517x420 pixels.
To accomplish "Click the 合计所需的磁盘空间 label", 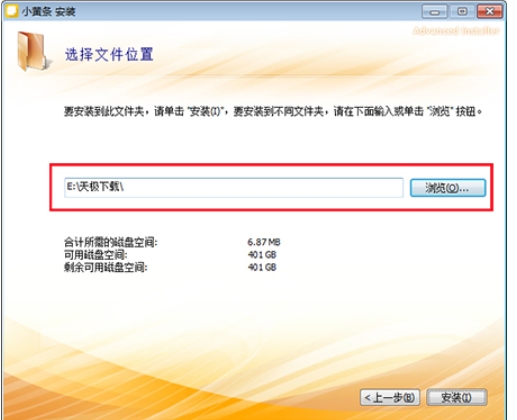I will 110,242.
